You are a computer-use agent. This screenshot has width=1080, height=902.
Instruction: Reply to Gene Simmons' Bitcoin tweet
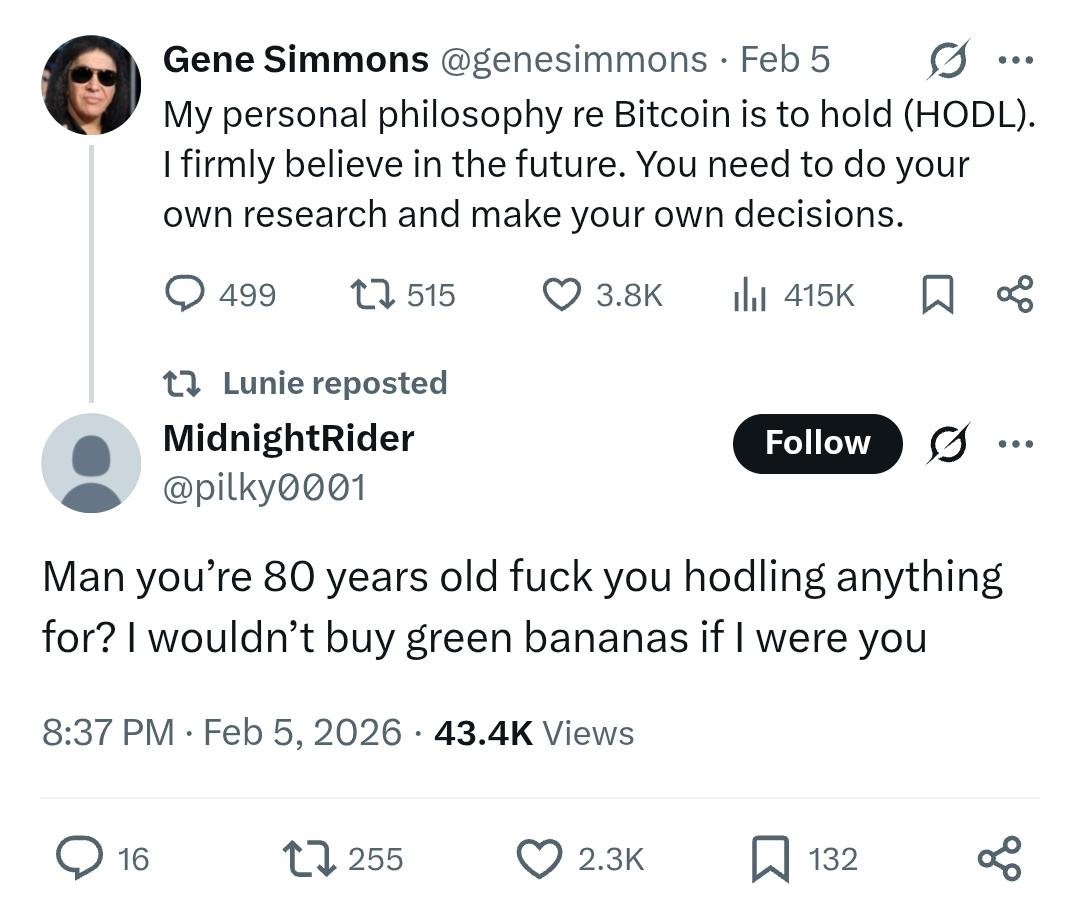[184, 294]
